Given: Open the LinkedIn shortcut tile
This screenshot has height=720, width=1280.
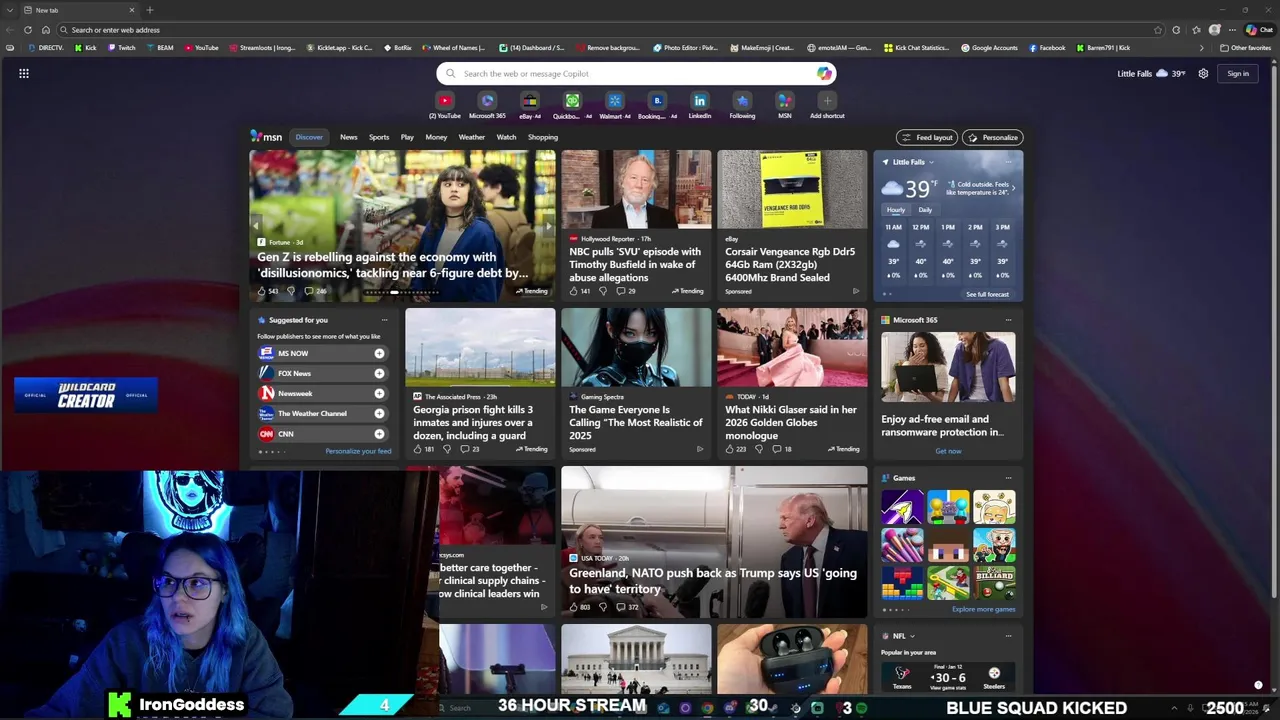Looking at the screenshot, I should point(700,101).
